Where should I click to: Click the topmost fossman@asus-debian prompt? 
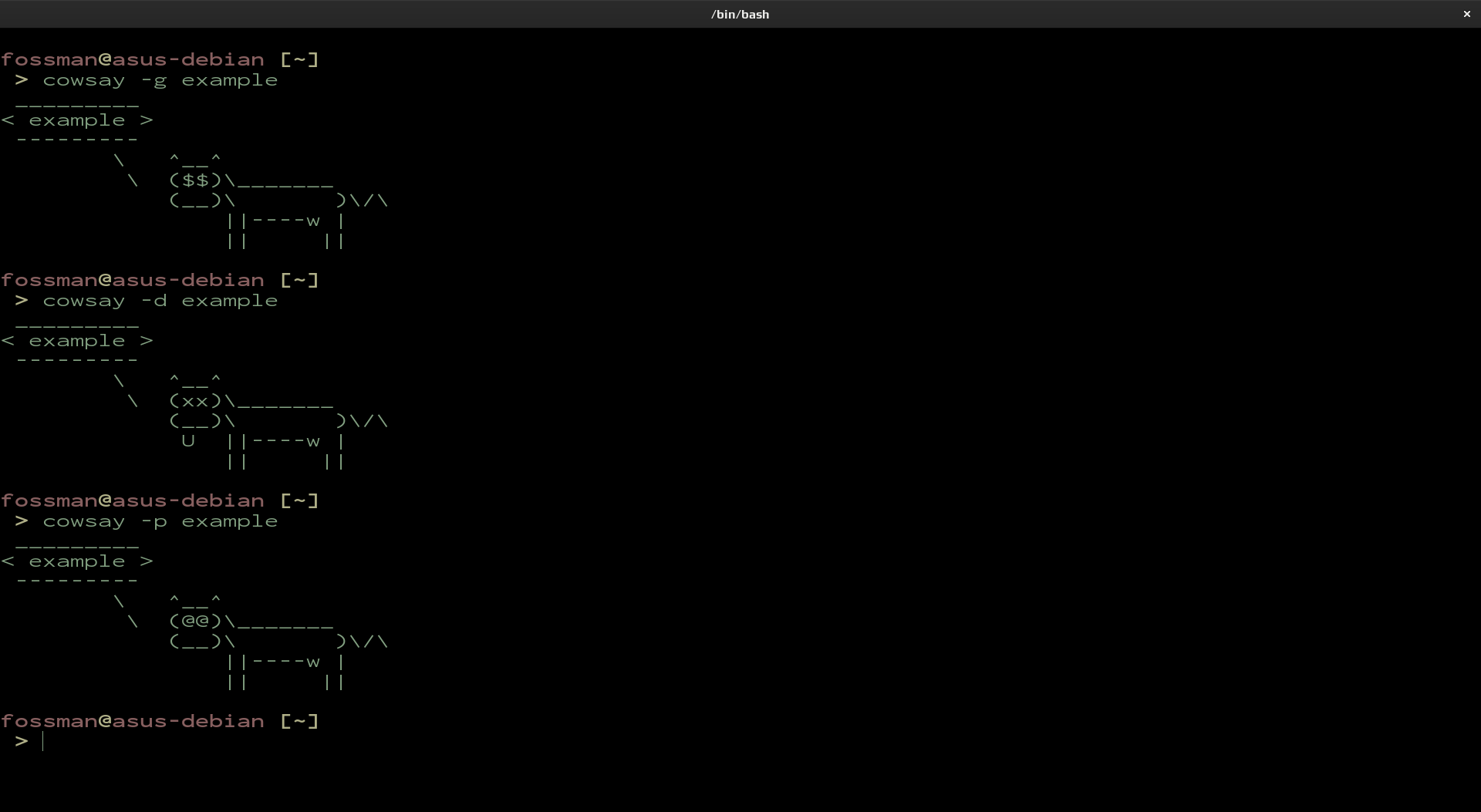point(159,59)
